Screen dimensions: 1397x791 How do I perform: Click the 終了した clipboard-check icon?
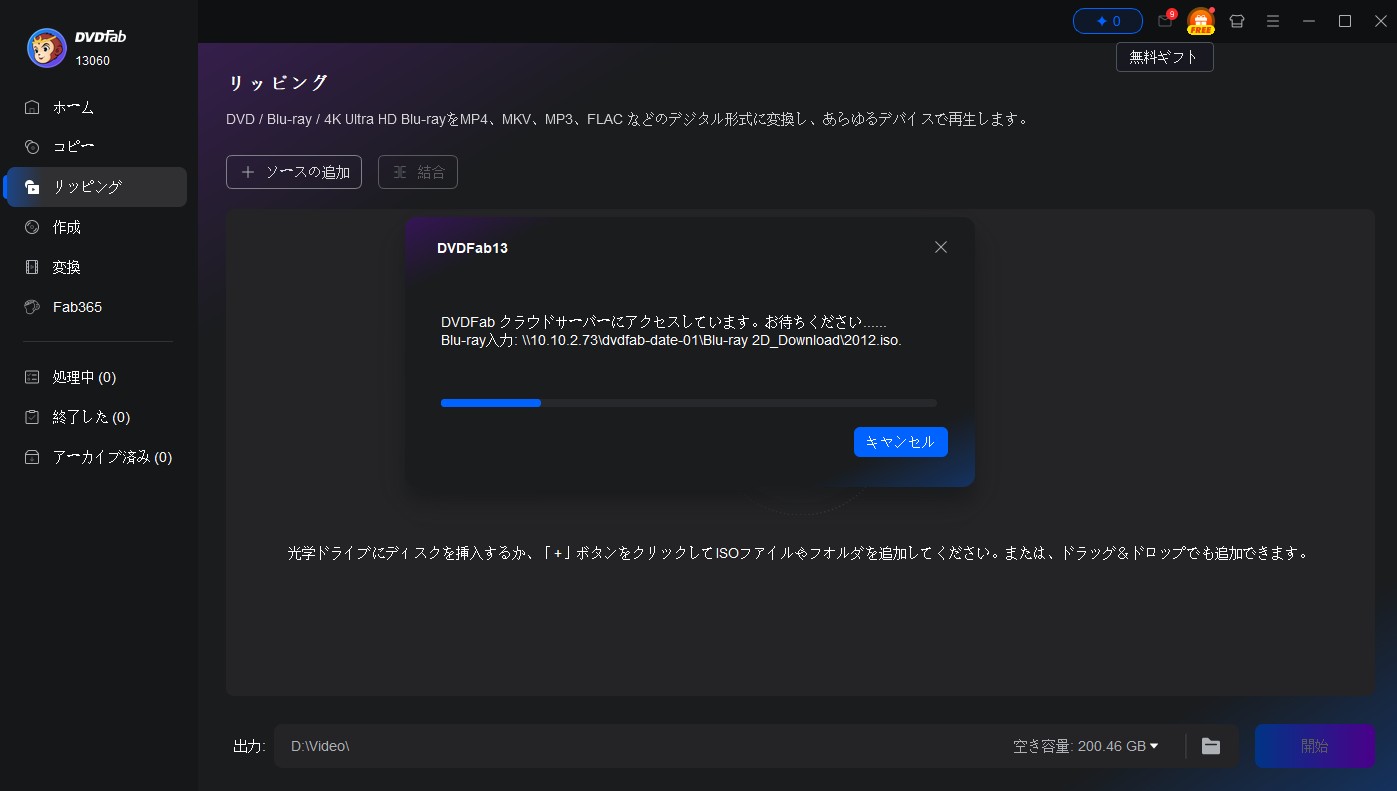[33, 417]
